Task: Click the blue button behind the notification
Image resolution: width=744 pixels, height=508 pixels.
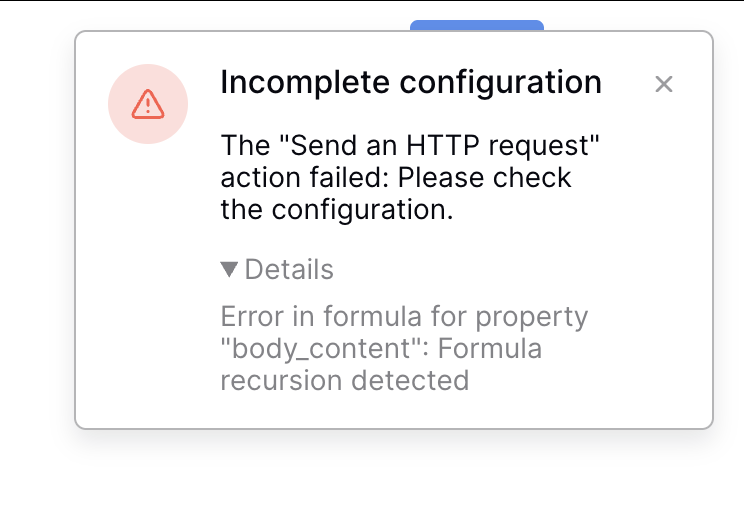Action: [x=477, y=25]
